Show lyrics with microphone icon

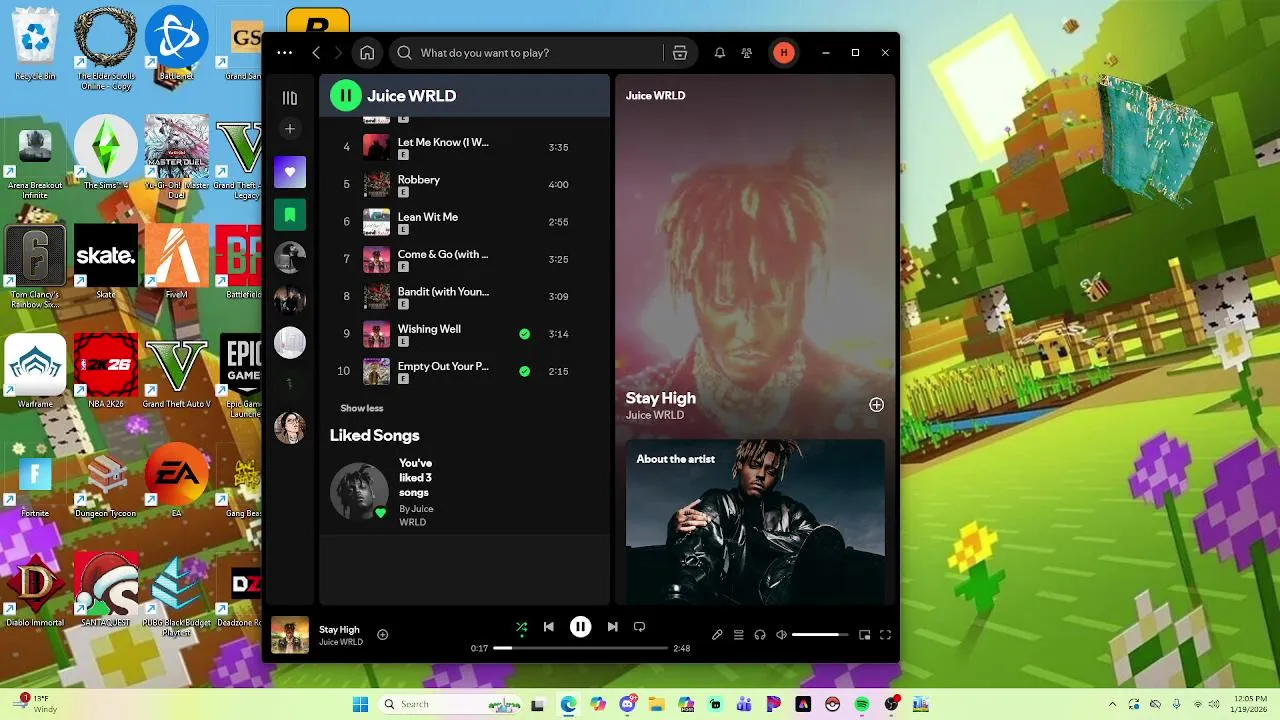pyautogui.click(x=717, y=635)
